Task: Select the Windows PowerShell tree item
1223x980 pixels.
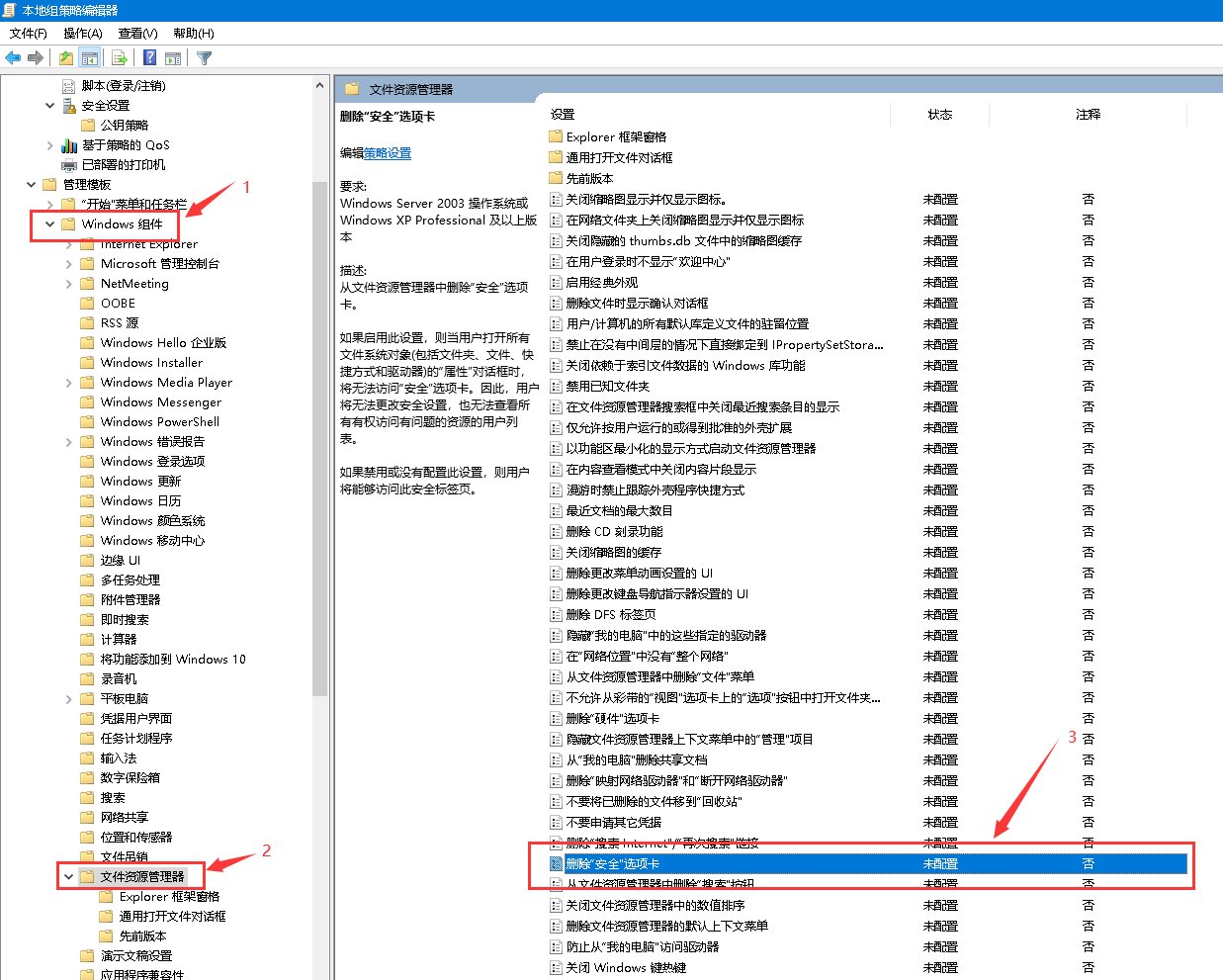Action: pos(158,421)
